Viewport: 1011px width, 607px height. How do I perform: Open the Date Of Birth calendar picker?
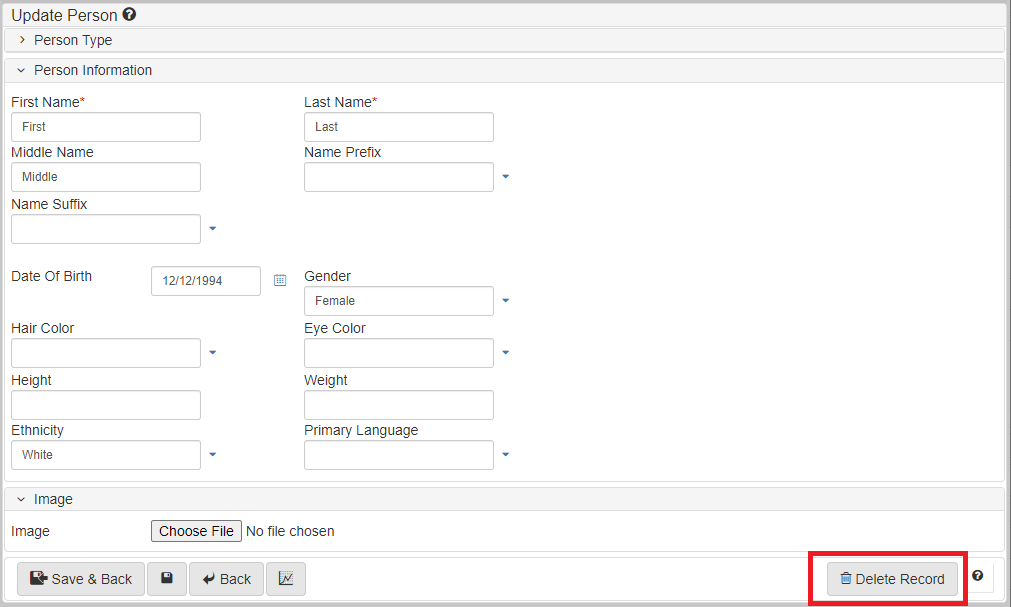(280, 281)
